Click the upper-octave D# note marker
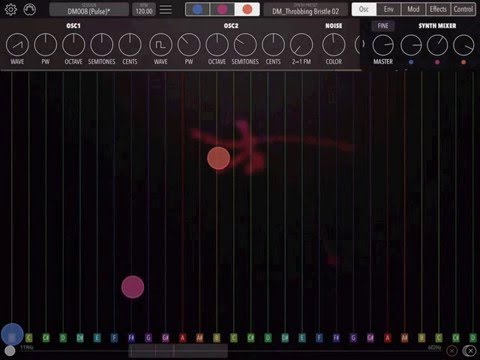This screenshot has width=480, height=360. point(285,338)
